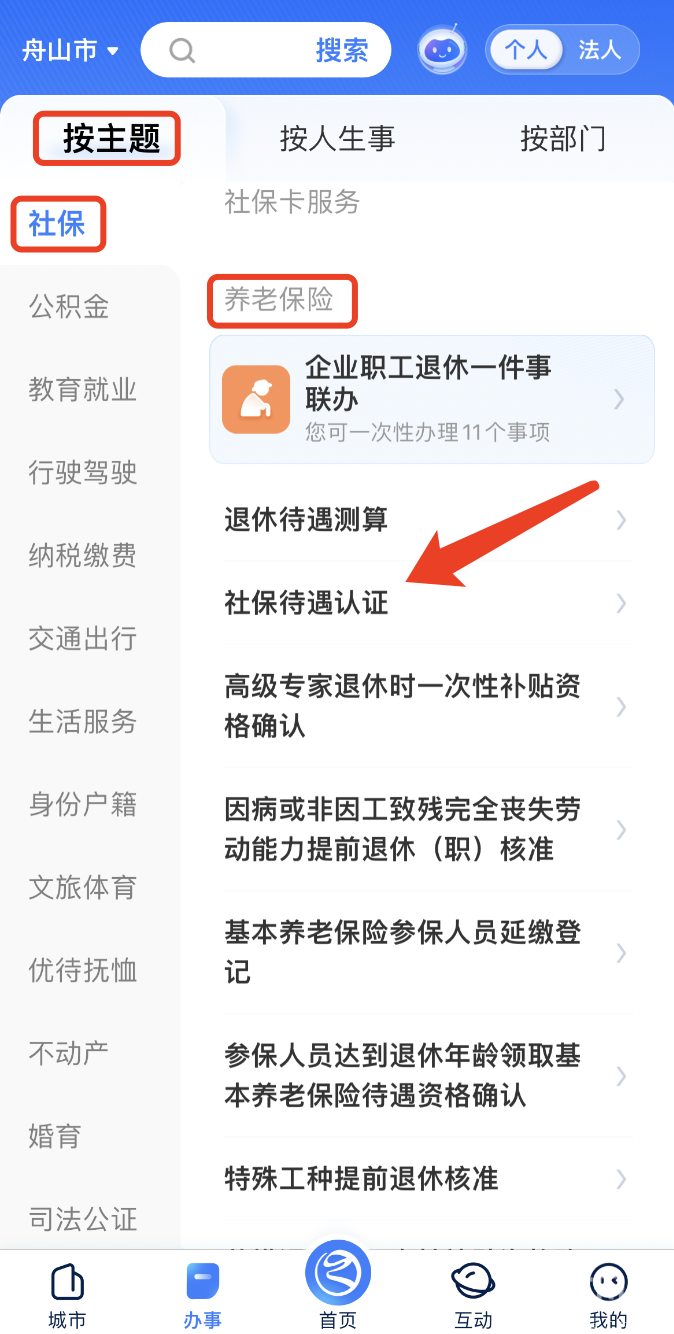Click the search magnifier icon
Screen dimensions: 674x1334
[x=182, y=50]
